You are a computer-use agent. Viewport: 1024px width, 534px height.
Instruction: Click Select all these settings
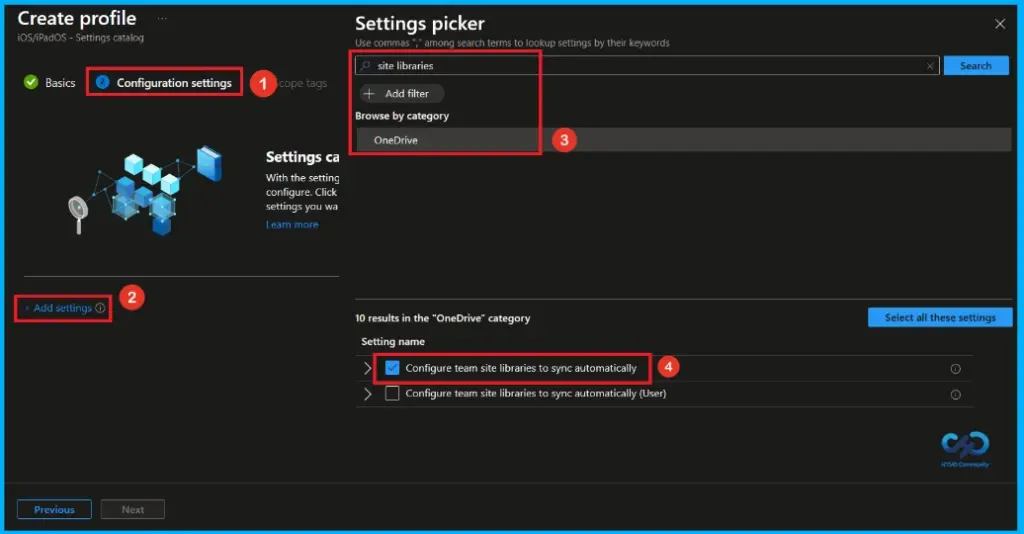click(940, 318)
